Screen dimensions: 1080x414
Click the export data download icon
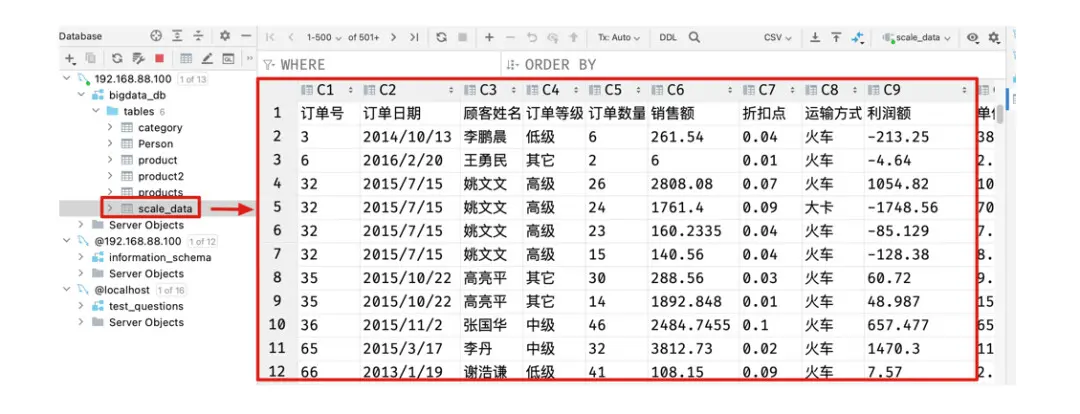(x=815, y=37)
